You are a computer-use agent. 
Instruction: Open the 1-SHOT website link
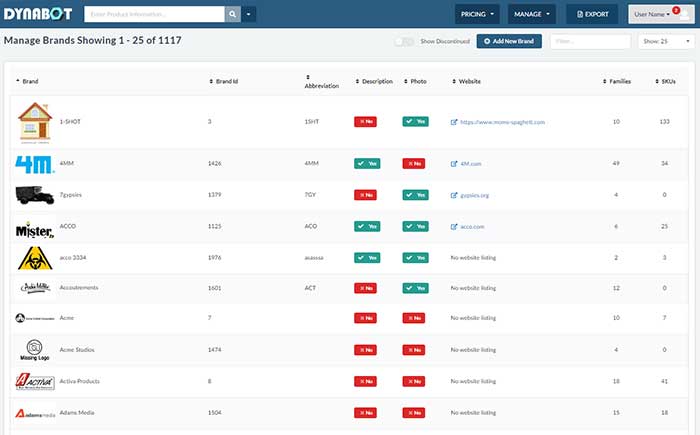tap(502, 122)
